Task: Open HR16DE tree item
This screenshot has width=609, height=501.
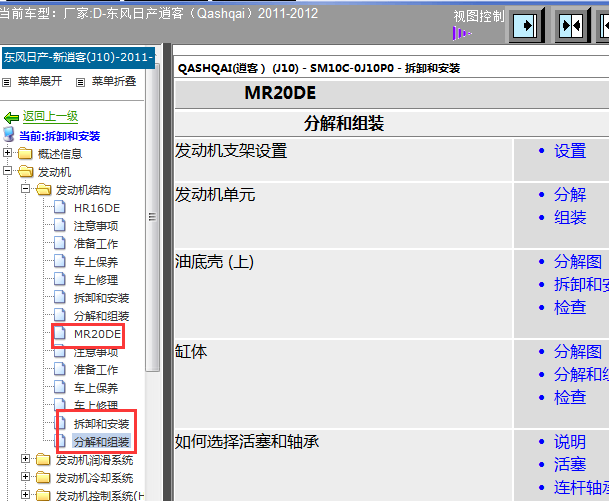Action: [97, 208]
